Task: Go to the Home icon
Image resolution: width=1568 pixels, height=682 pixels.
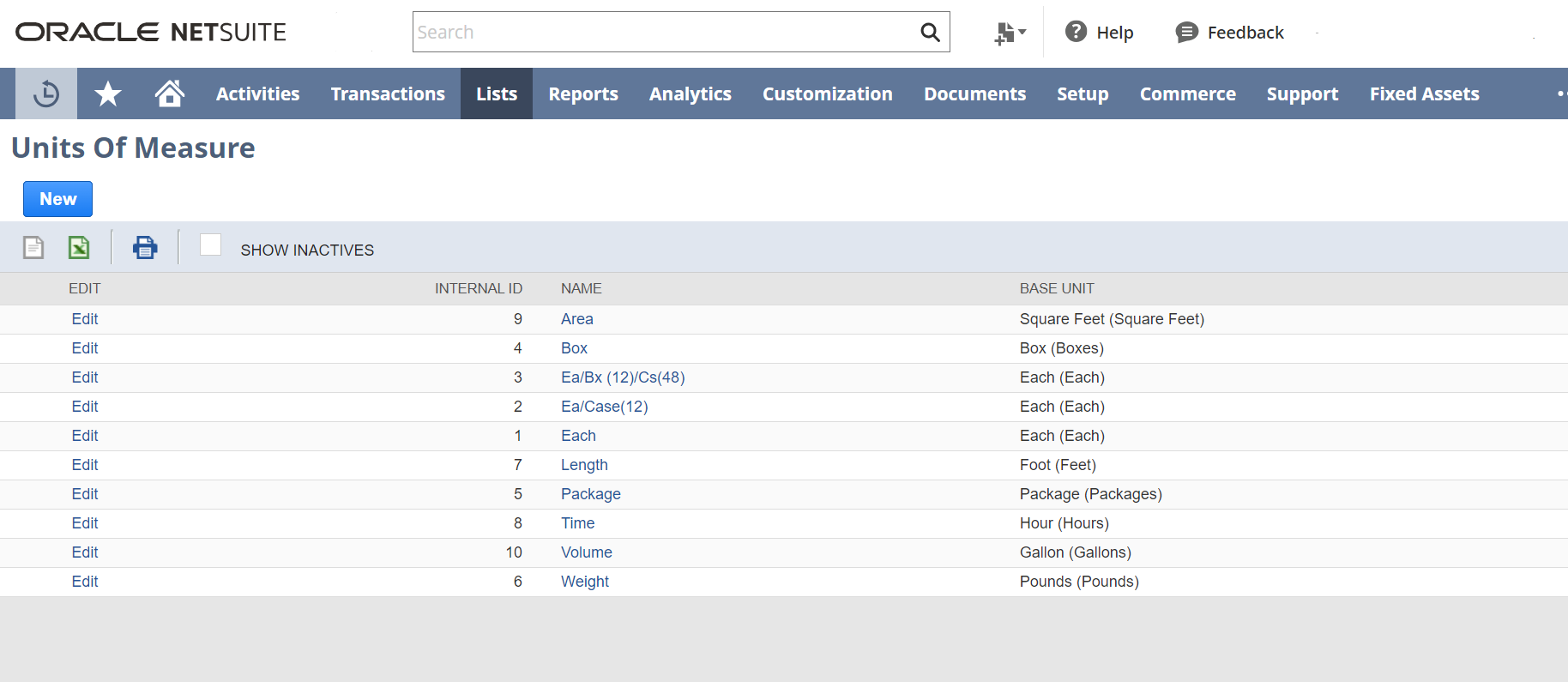Action: coord(169,94)
